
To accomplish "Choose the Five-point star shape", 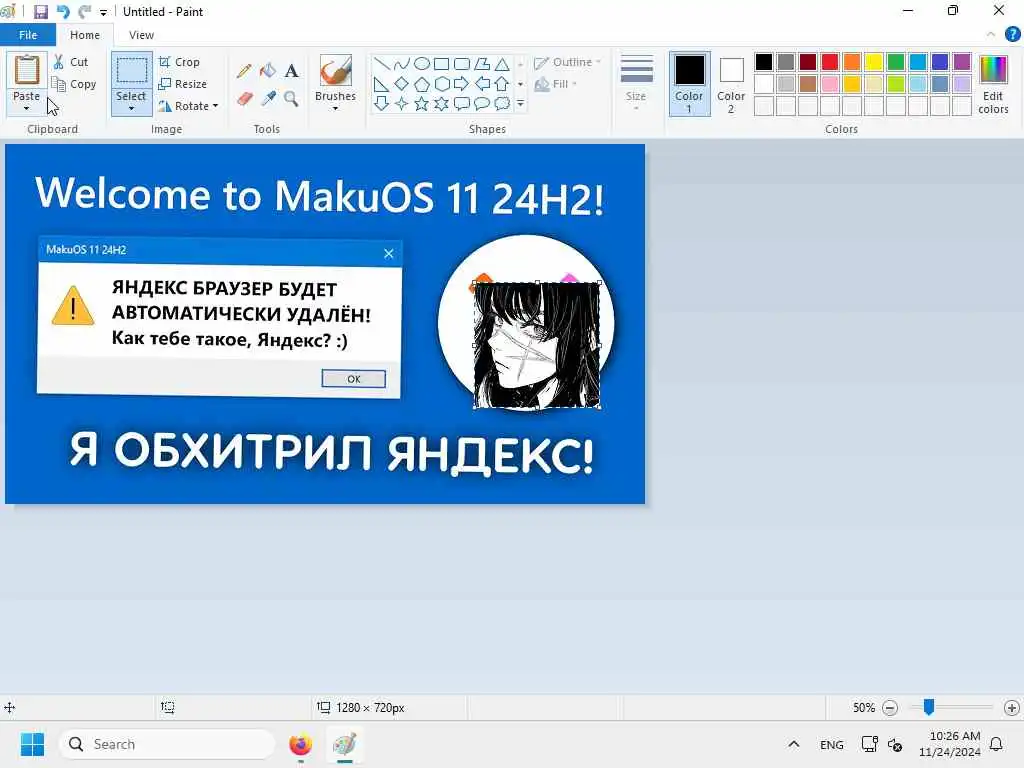I will [x=422, y=103].
